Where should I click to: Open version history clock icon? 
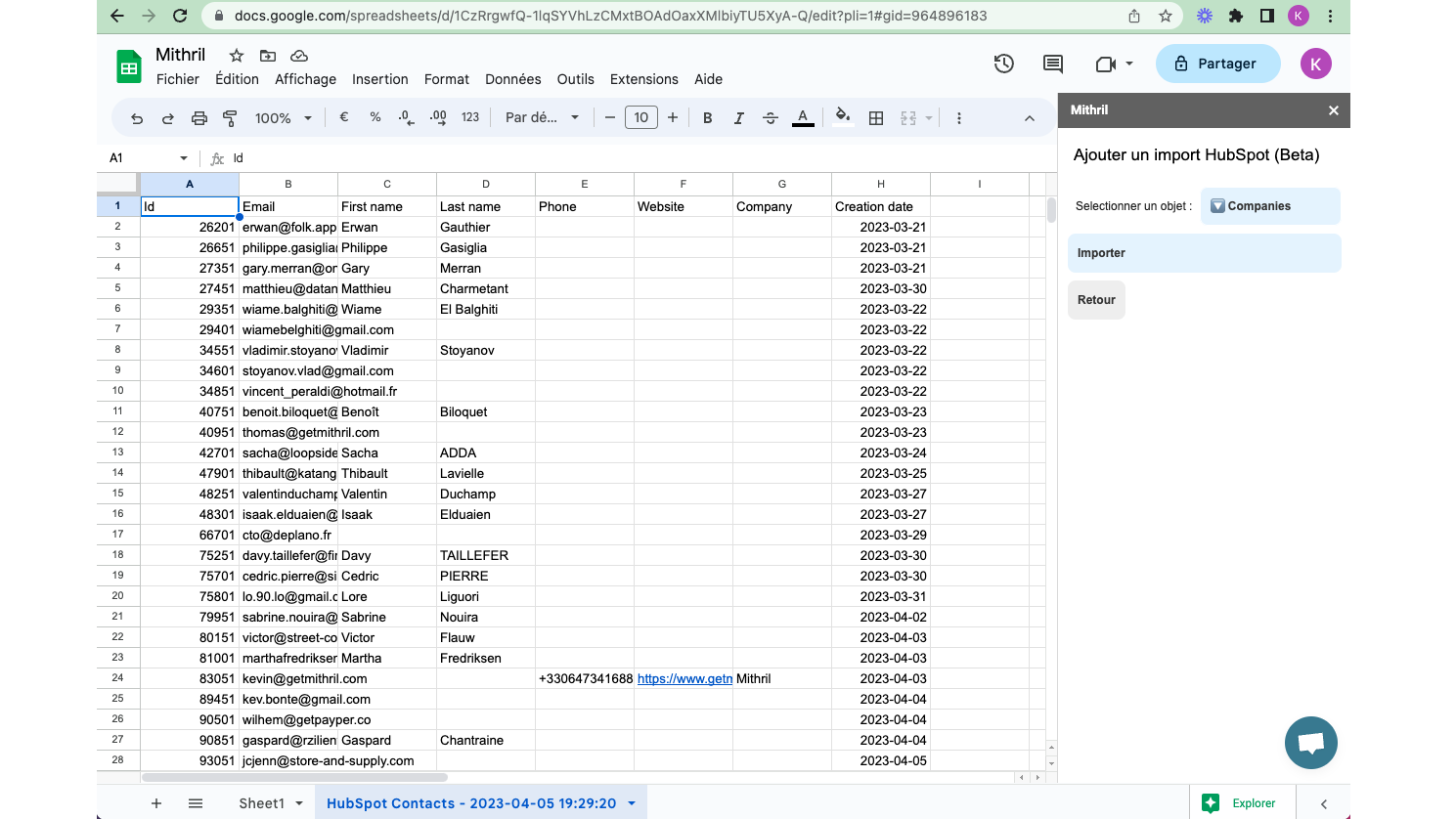1004,64
